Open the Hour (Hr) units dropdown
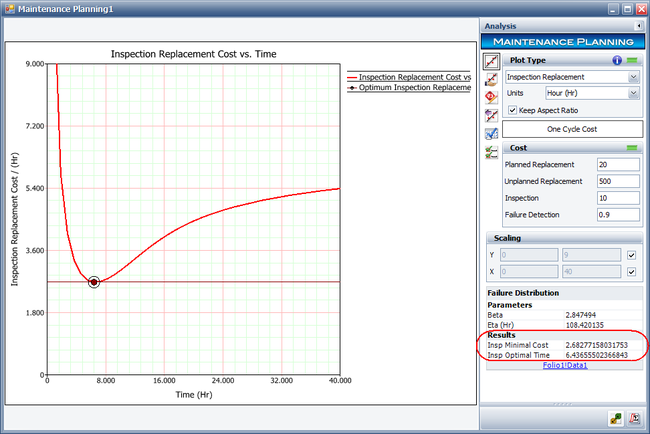 tap(633, 93)
